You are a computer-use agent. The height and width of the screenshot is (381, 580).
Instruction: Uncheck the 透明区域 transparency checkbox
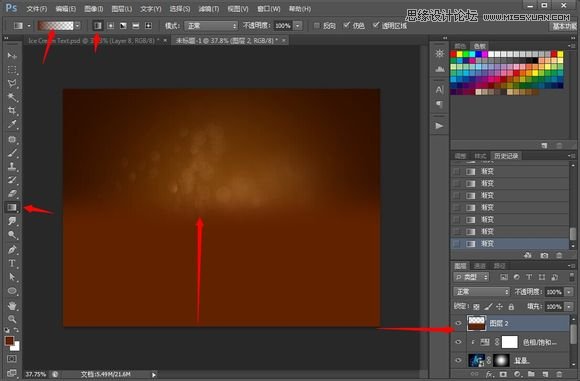coord(376,26)
